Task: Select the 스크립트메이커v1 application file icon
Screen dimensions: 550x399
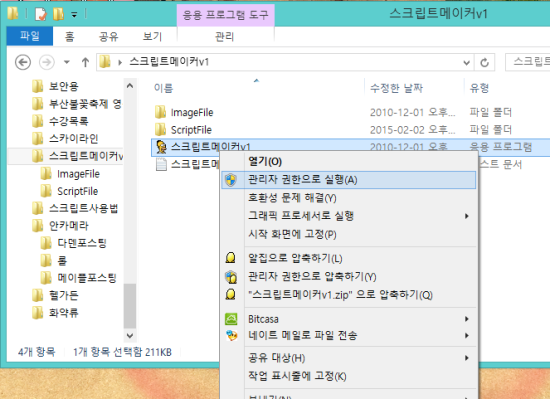Action: [161, 147]
